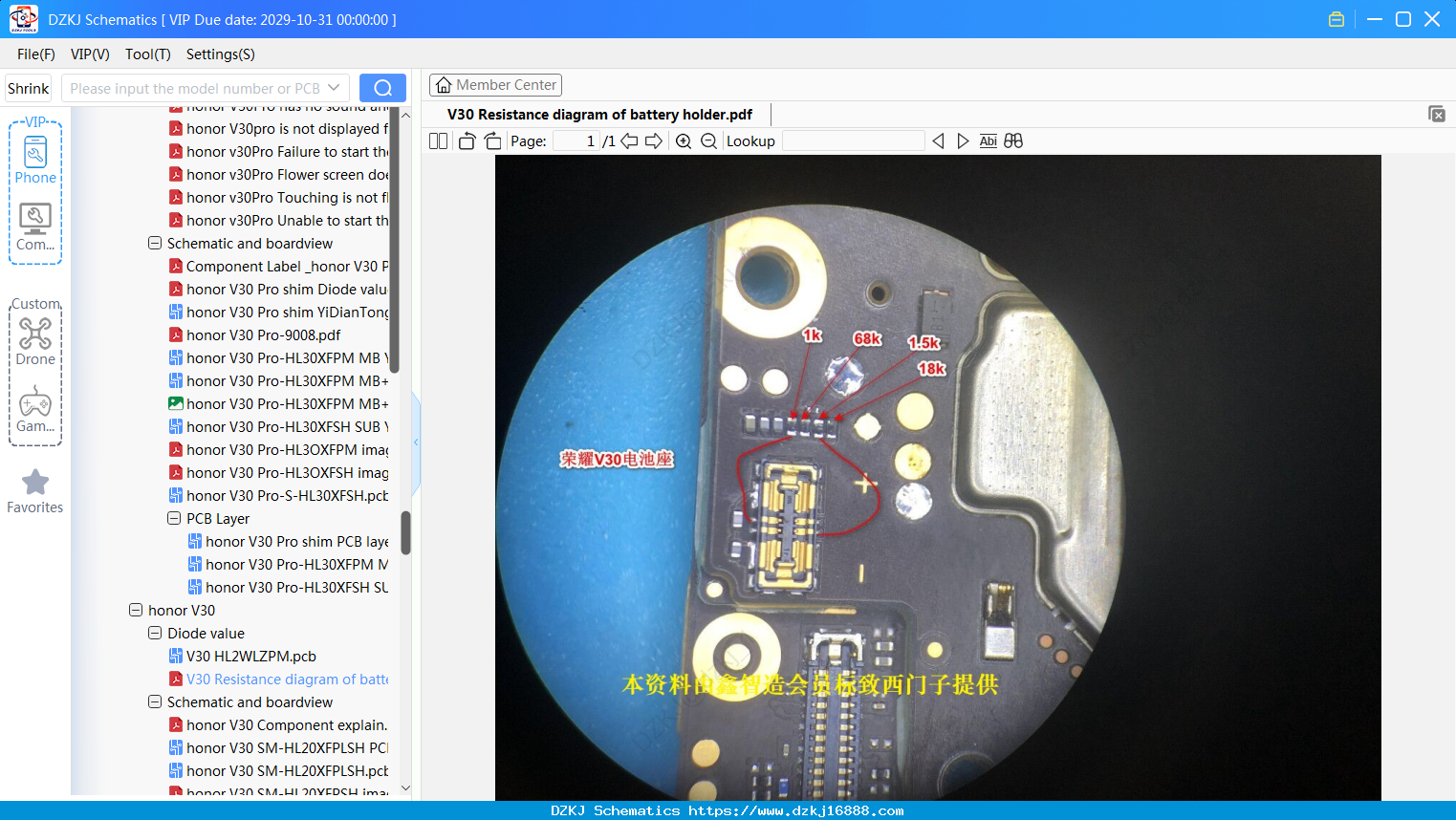Toggle the two-page split view icon
1456x820 pixels.
click(x=439, y=141)
